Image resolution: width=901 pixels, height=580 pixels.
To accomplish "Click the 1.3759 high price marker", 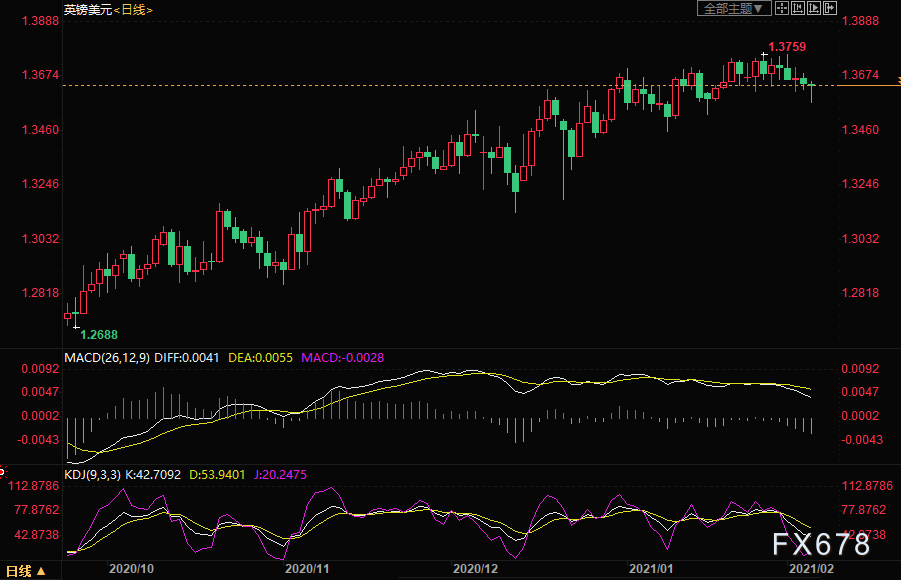I will point(787,47).
